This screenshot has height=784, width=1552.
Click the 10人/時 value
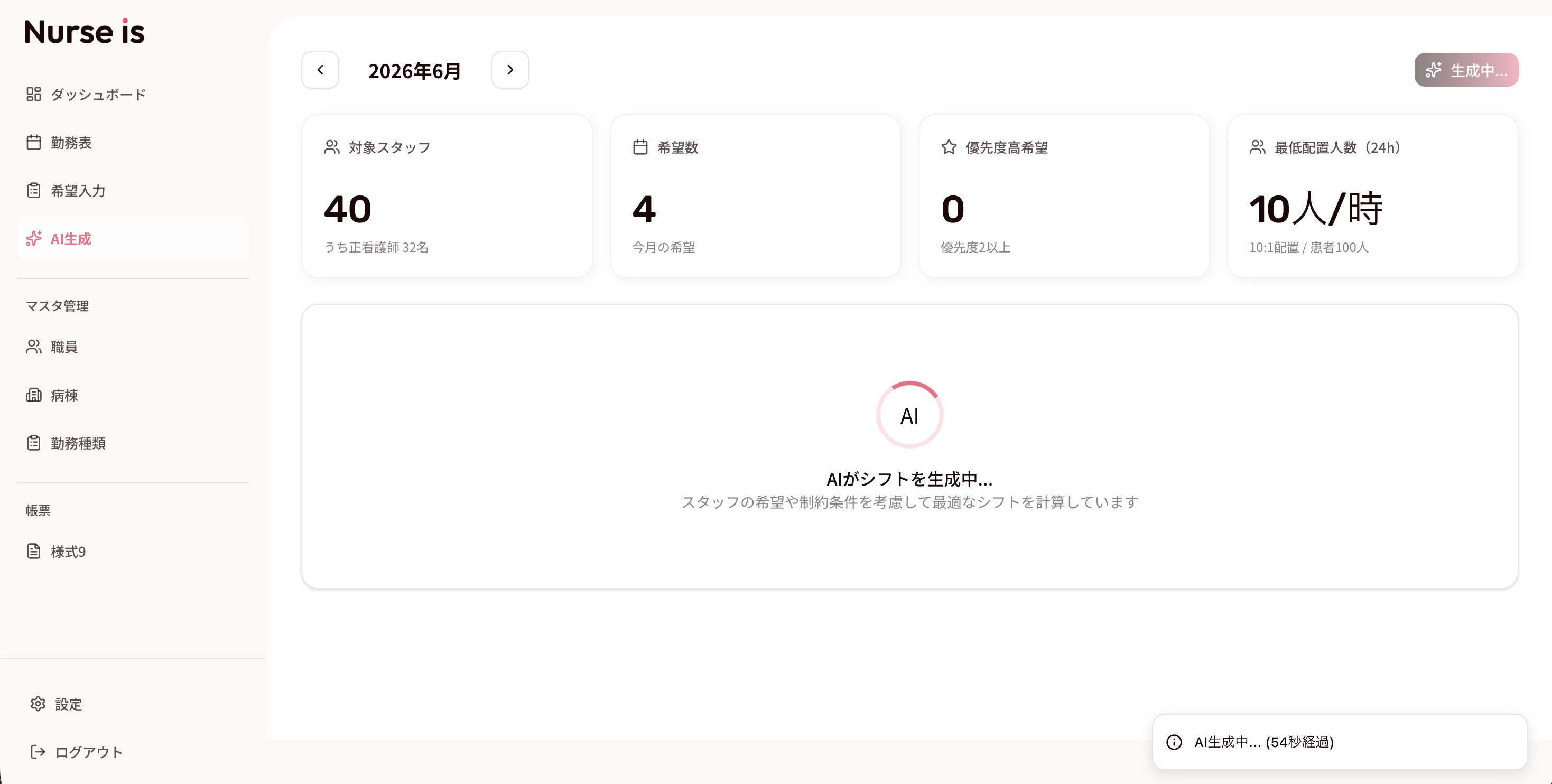point(1316,209)
